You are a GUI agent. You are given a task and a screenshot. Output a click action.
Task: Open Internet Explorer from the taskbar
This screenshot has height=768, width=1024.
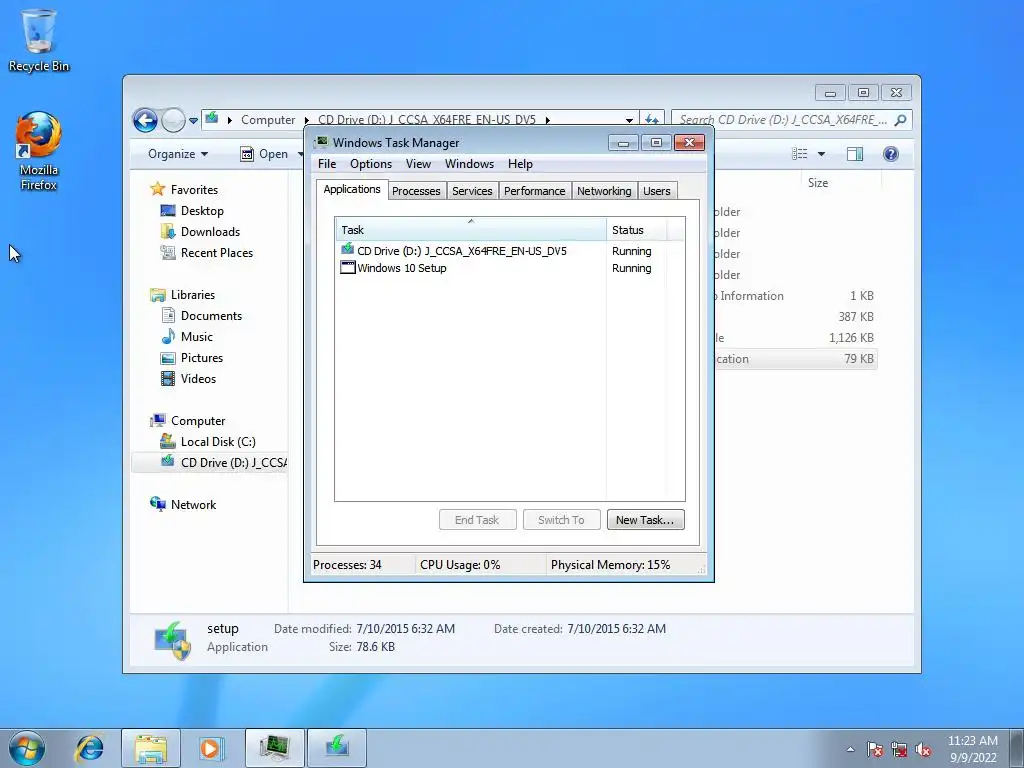click(89, 748)
